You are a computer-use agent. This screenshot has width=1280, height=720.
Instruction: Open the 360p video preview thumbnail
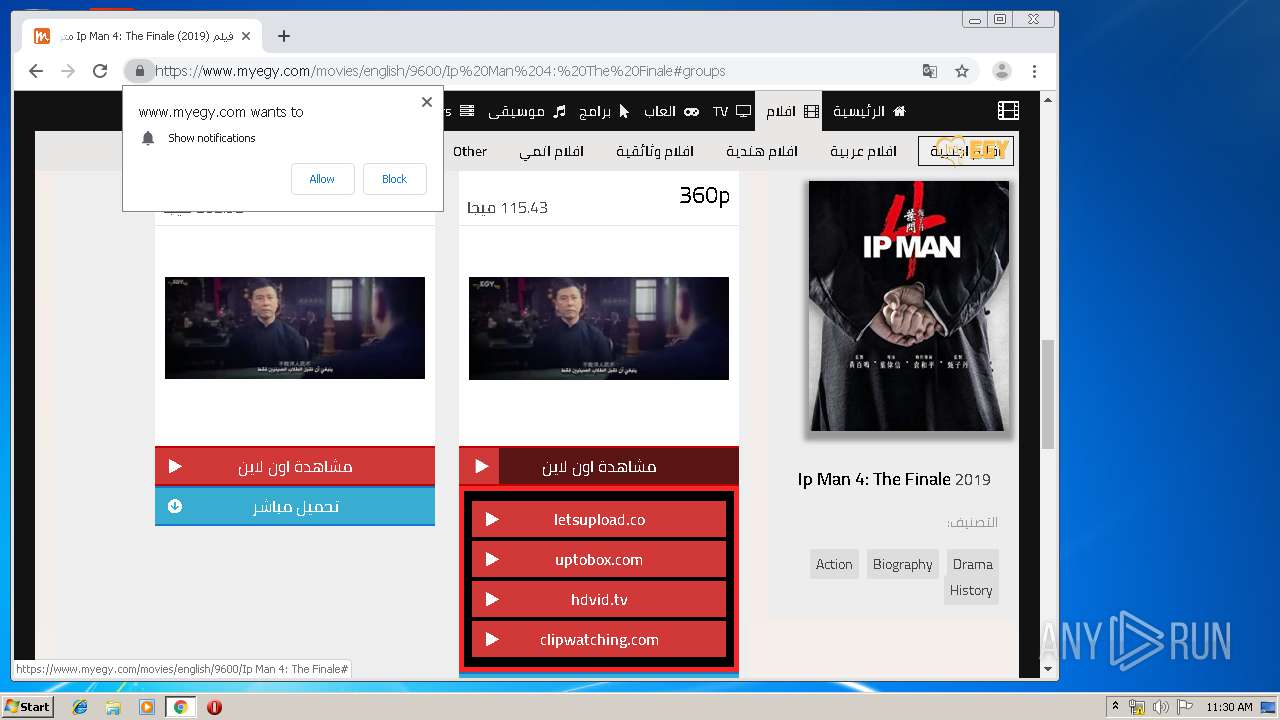pyautogui.click(x=599, y=328)
